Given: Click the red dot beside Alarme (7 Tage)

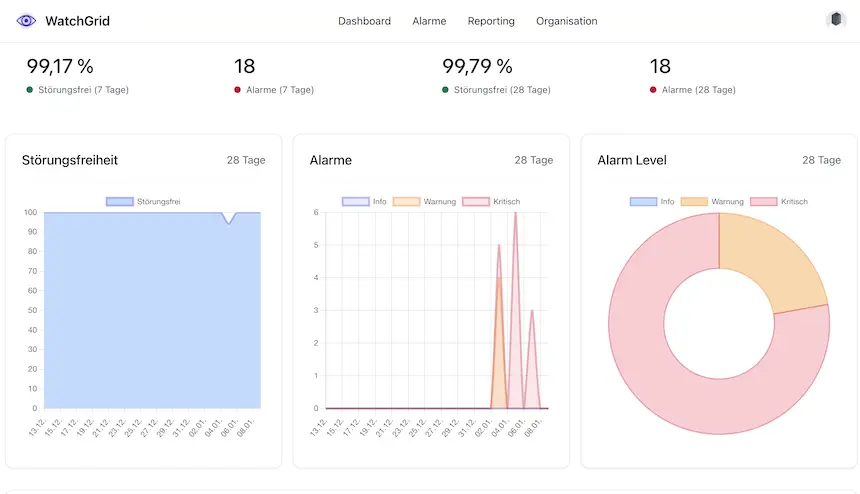Looking at the screenshot, I should tap(237, 90).
